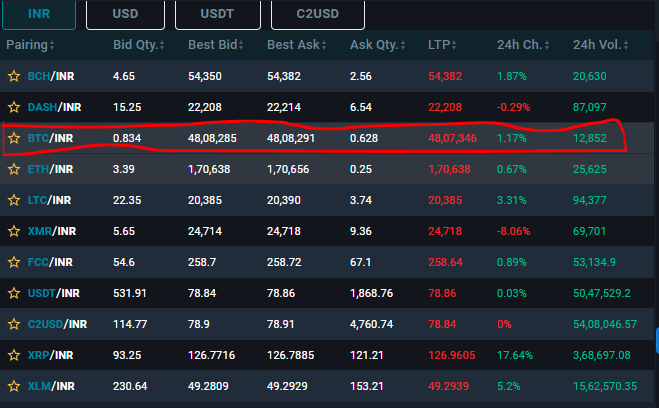
Task: Open the BTC/INR trading pair
Action: pos(50,138)
